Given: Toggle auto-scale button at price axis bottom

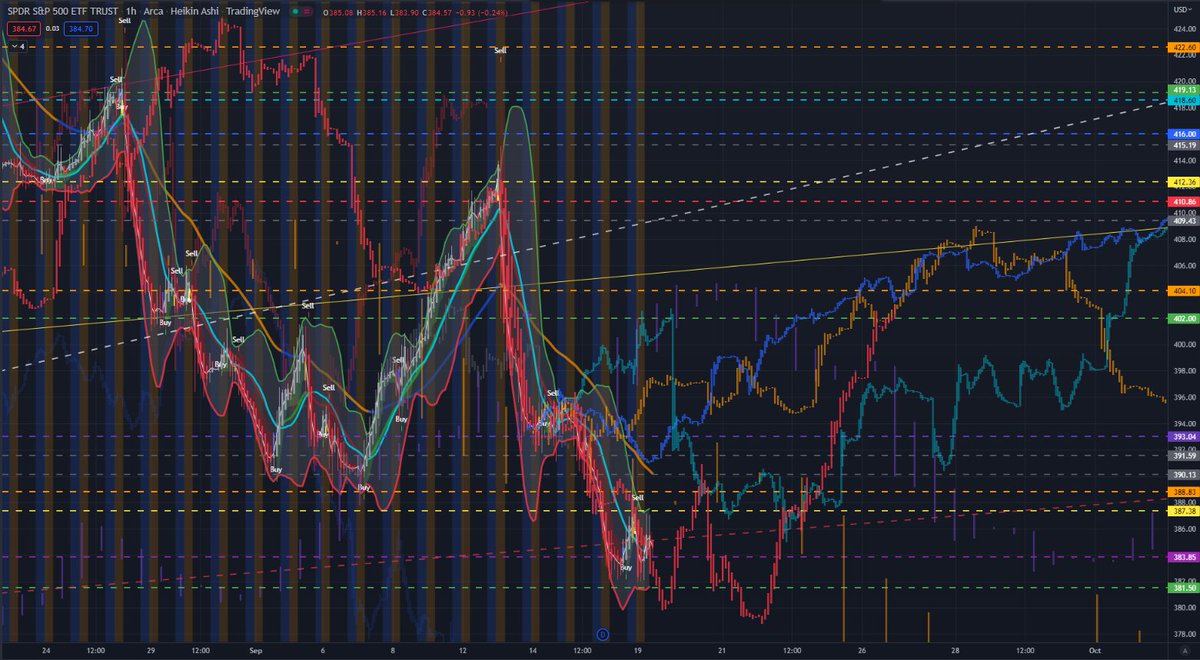Looking at the screenshot, I should tap(1183, 649).
